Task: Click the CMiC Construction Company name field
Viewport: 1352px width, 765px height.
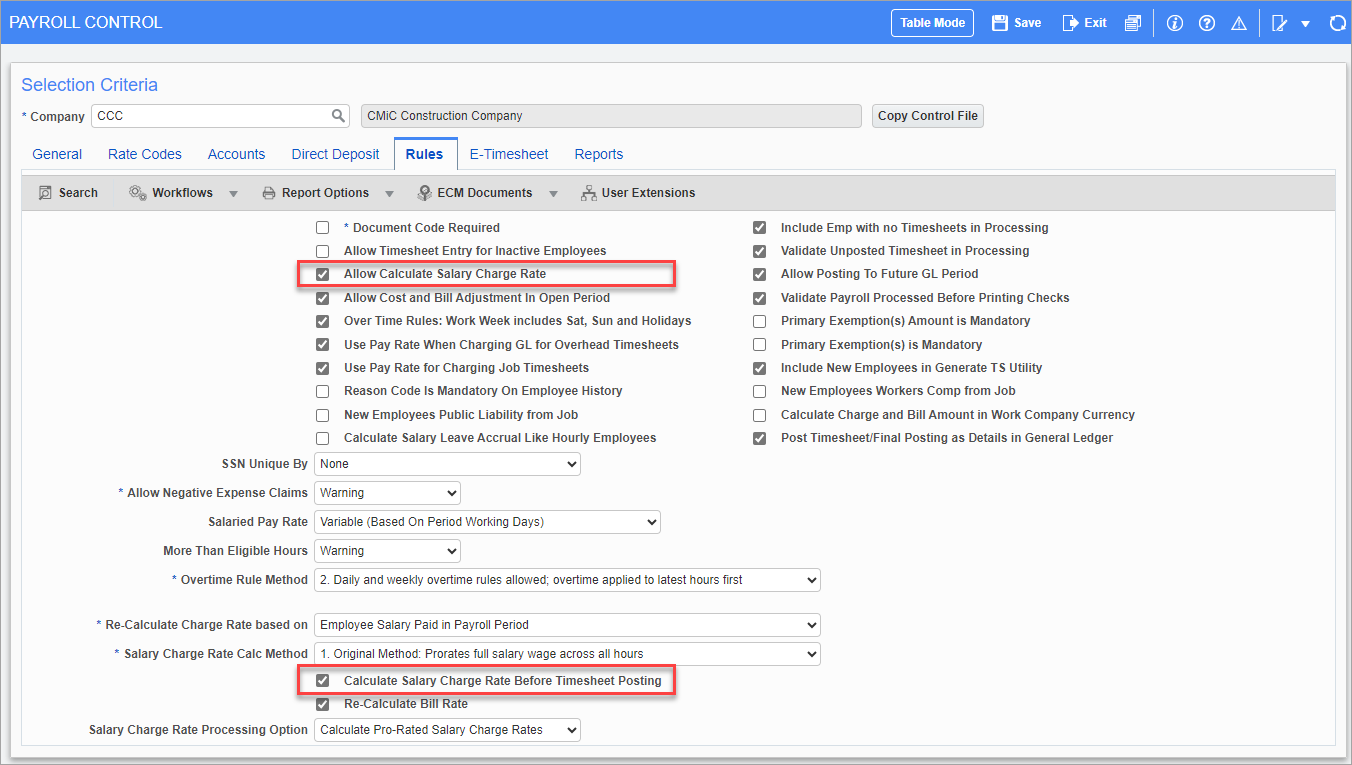Action: 611,116
